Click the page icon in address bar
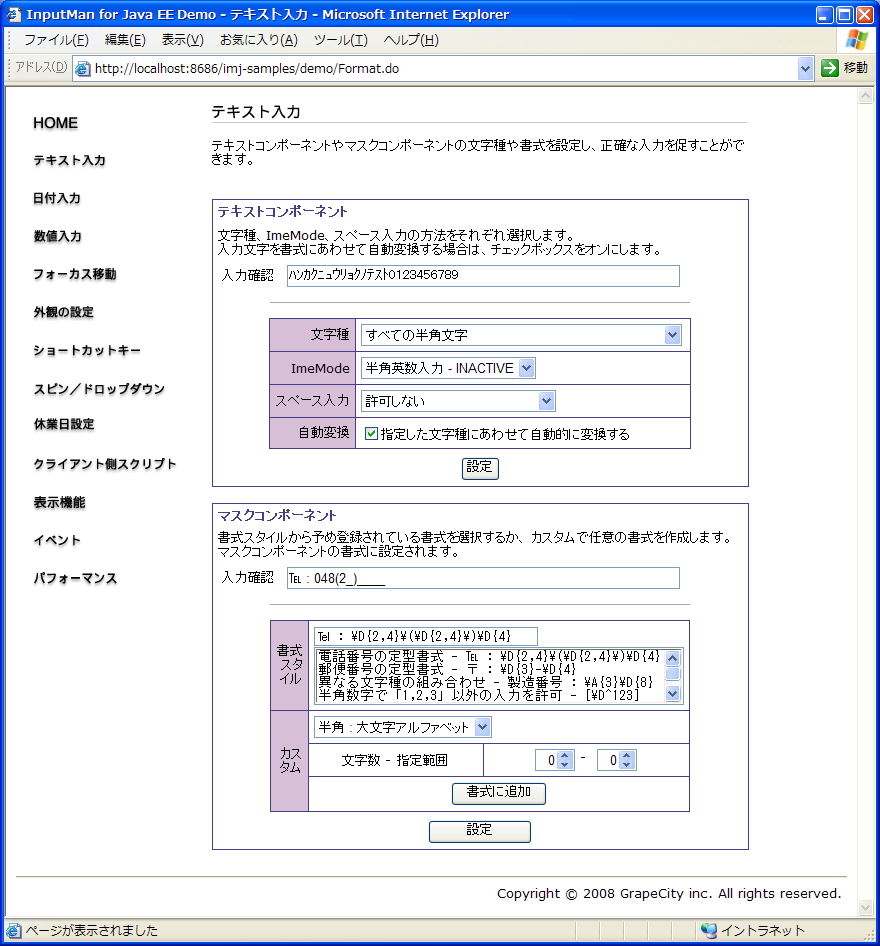The image size is (880, 946). [84, 69]
